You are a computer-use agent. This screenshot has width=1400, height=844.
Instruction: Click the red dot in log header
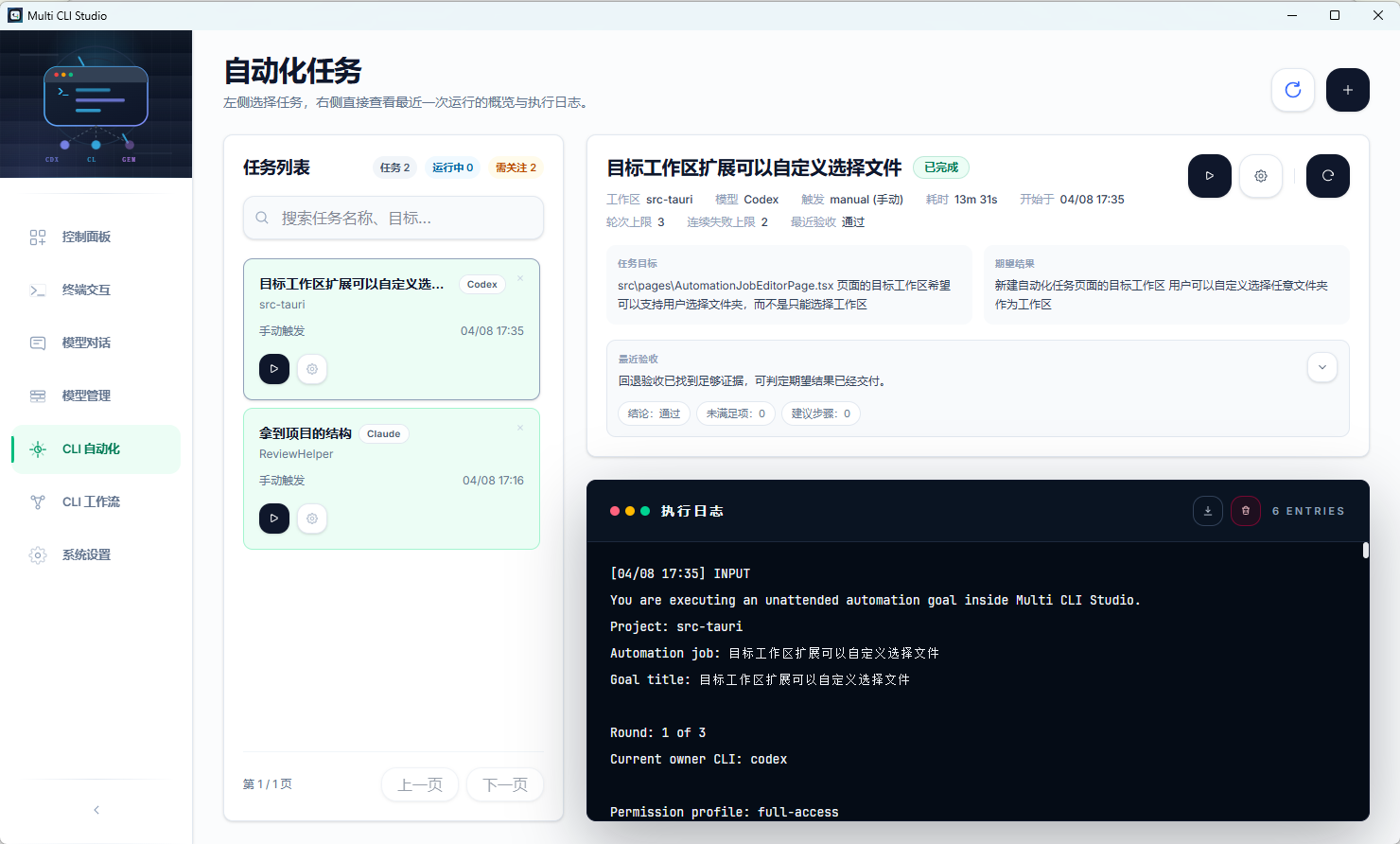point(615,511)
